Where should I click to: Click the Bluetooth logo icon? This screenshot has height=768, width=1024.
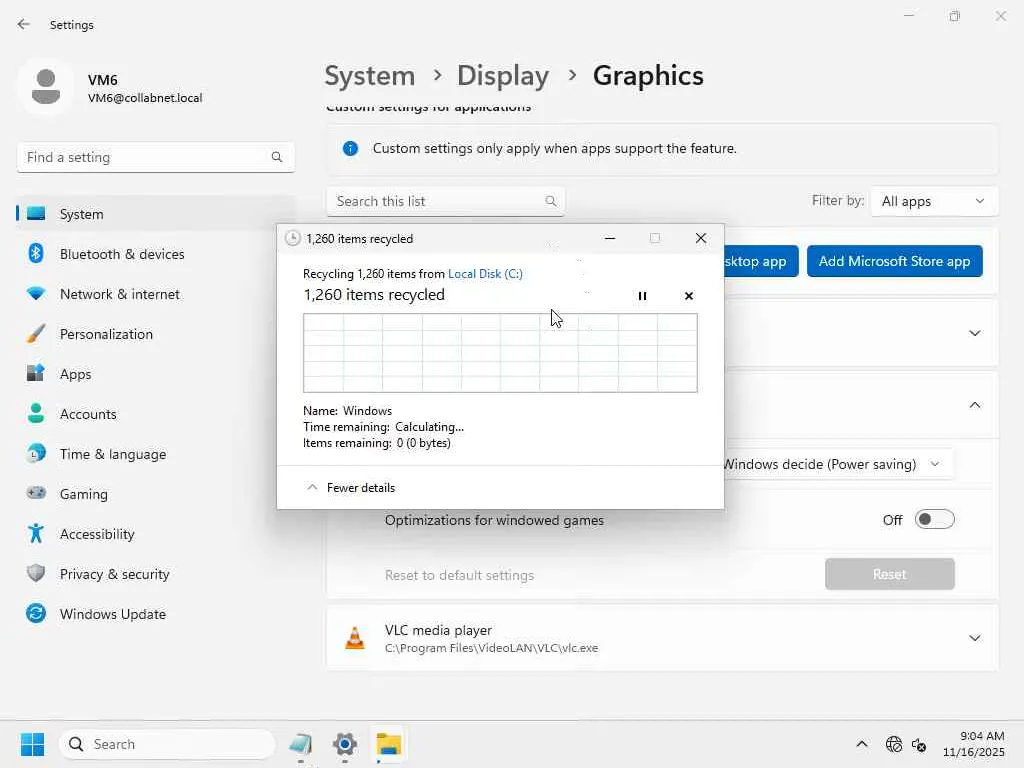[x=36, y=253]
